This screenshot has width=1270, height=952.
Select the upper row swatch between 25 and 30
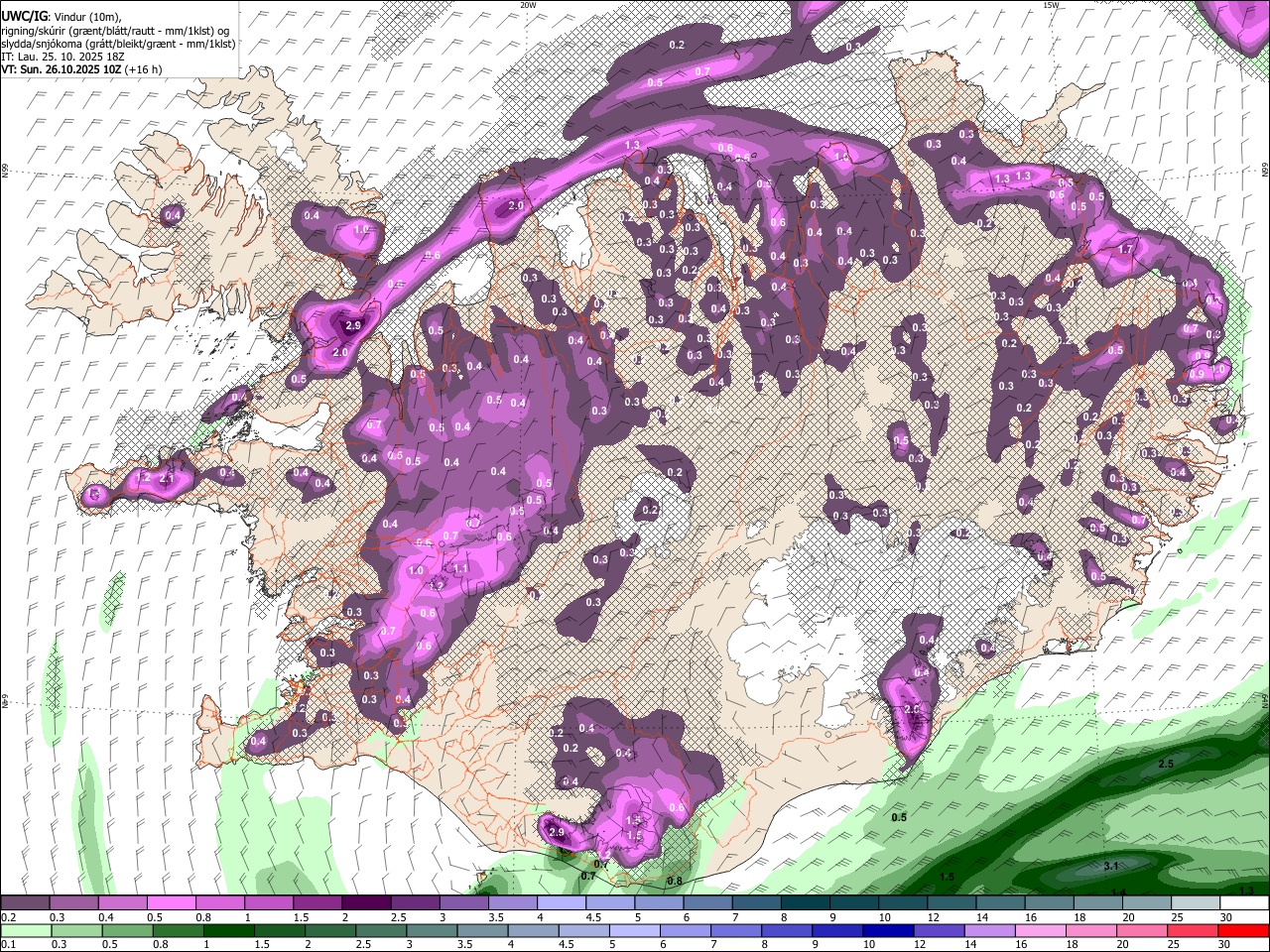1196,903
